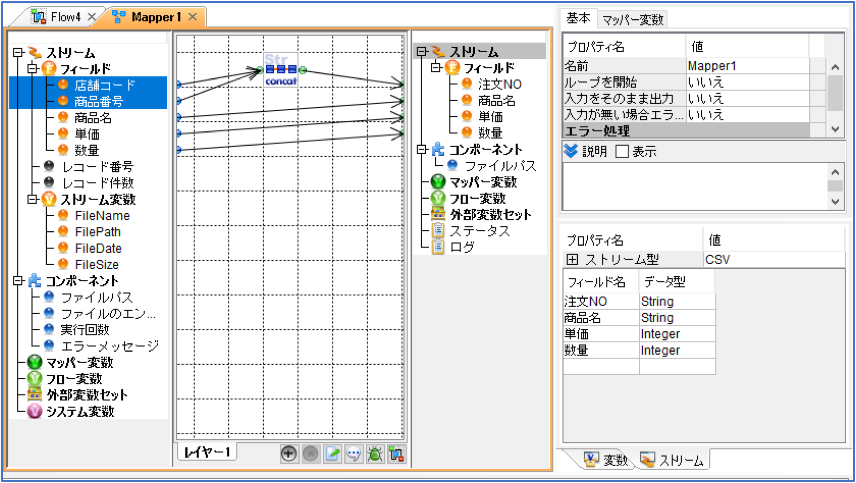Click the output-tree ストリーム root icon
This screenshot has height=483, width=856.
[438, 52]
